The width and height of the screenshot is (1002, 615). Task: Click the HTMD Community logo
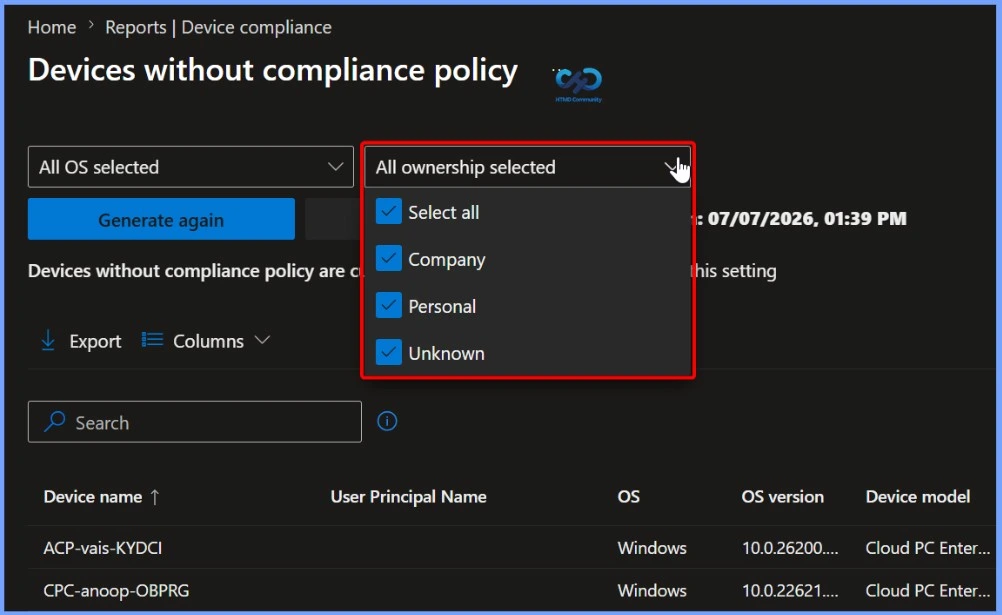point(578,83)
